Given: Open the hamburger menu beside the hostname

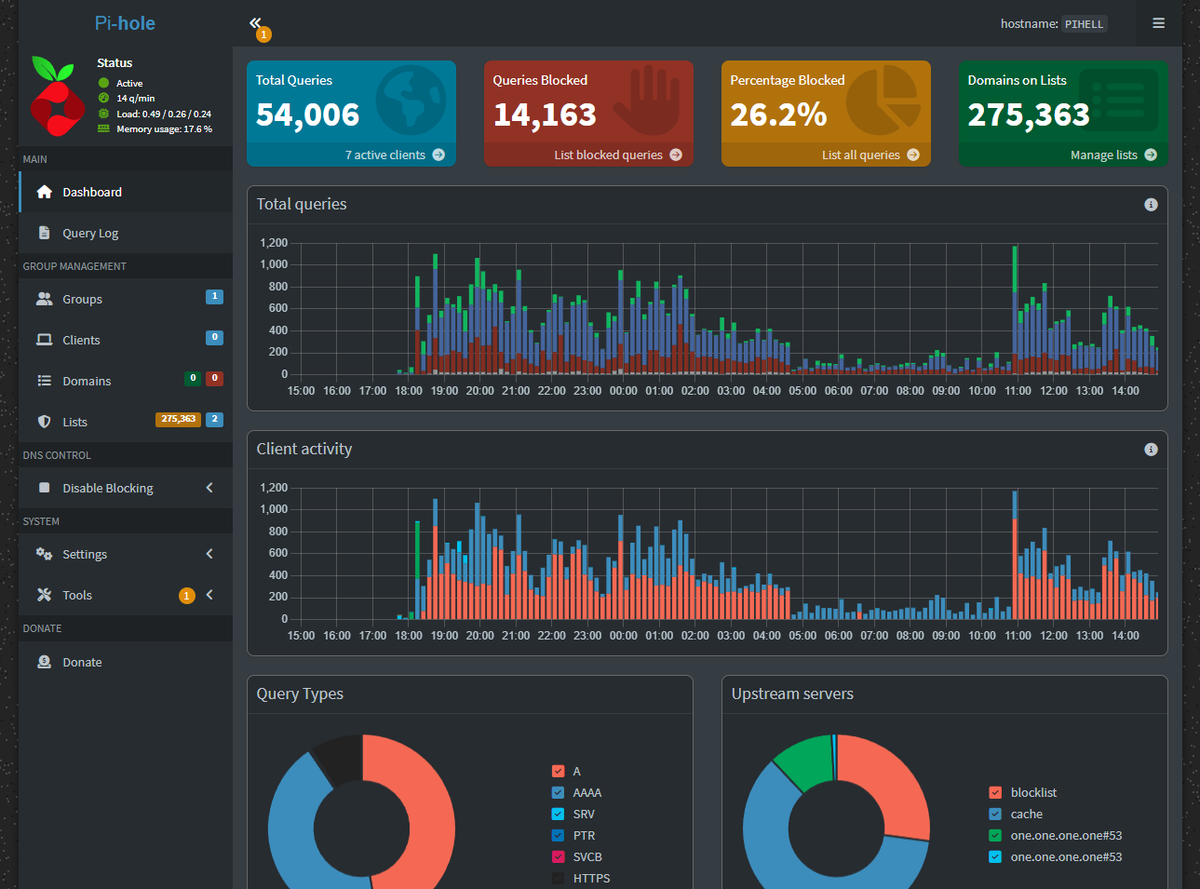Looking at the screenshot, I should pos(1158,23).
